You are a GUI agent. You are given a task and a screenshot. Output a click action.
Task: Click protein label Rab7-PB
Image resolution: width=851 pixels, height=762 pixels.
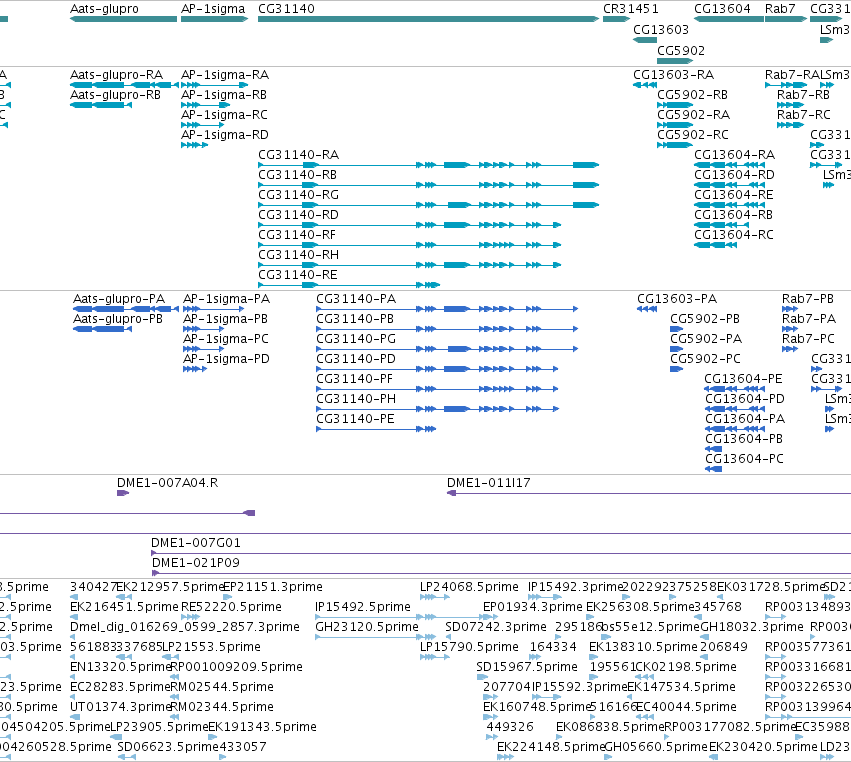tap(808, 299)
